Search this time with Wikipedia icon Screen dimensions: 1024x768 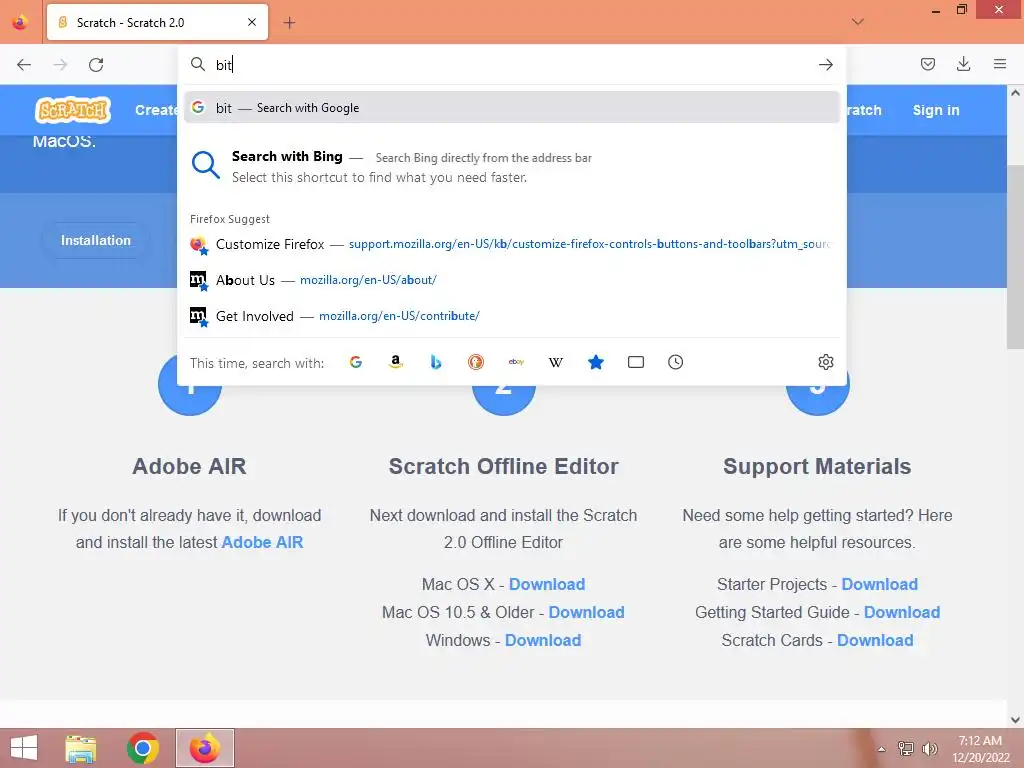click(556, 362)
